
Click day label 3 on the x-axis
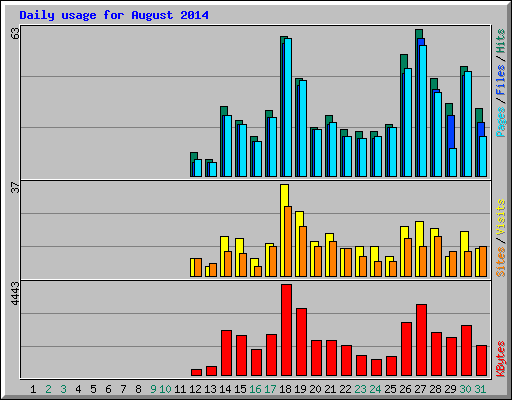tap(63, 389)
